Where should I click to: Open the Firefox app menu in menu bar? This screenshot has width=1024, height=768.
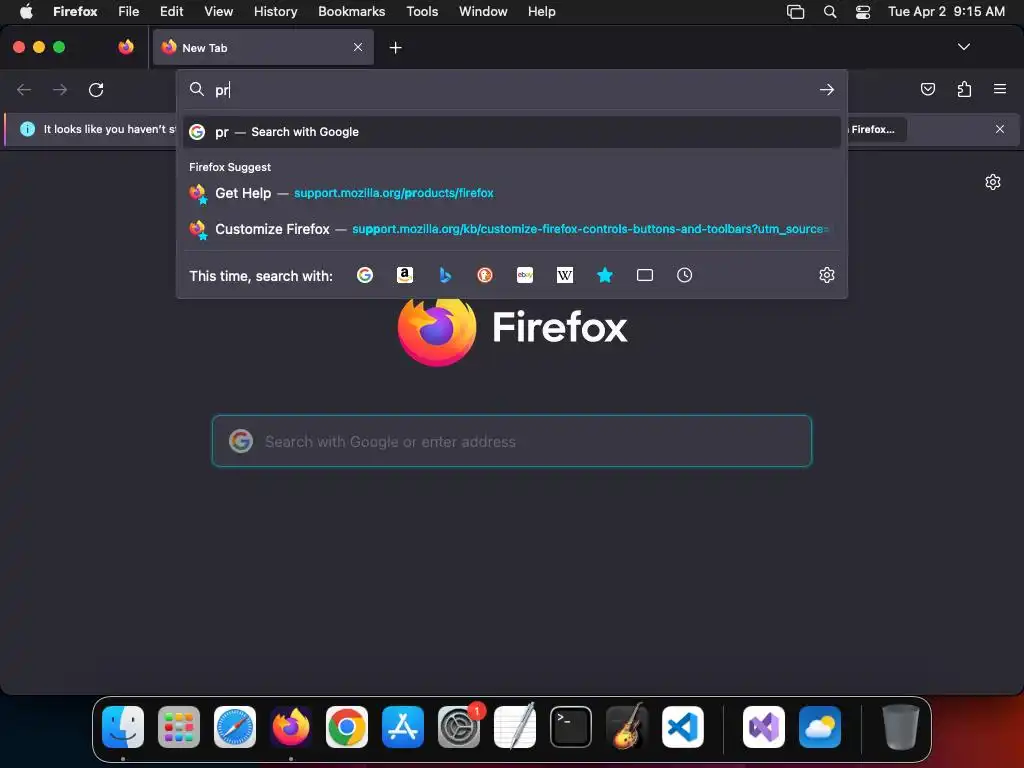[x=75, y=12]
